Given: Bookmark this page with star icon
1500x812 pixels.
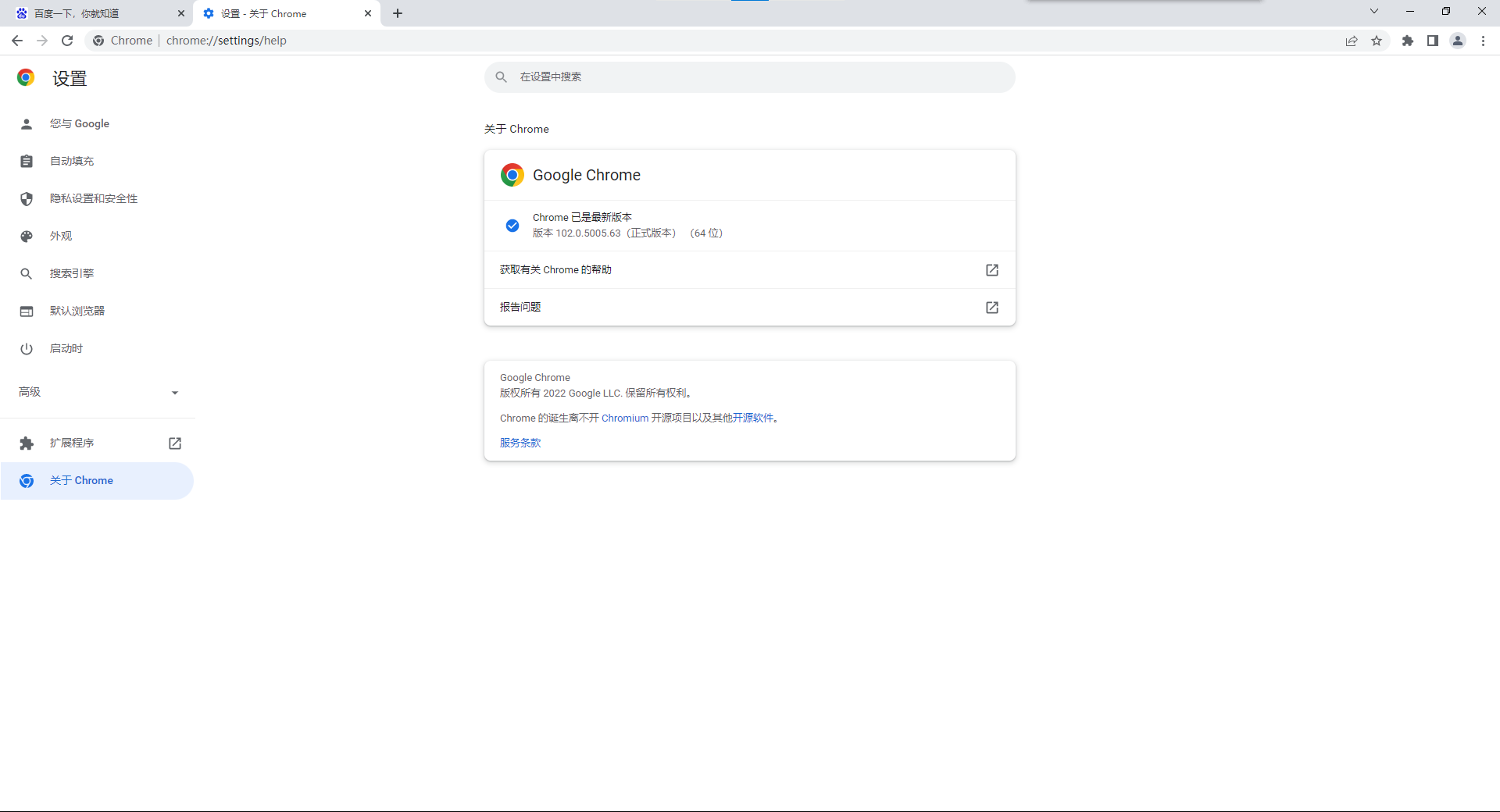Looking at the screenshot, I should tap(1377, 41).
